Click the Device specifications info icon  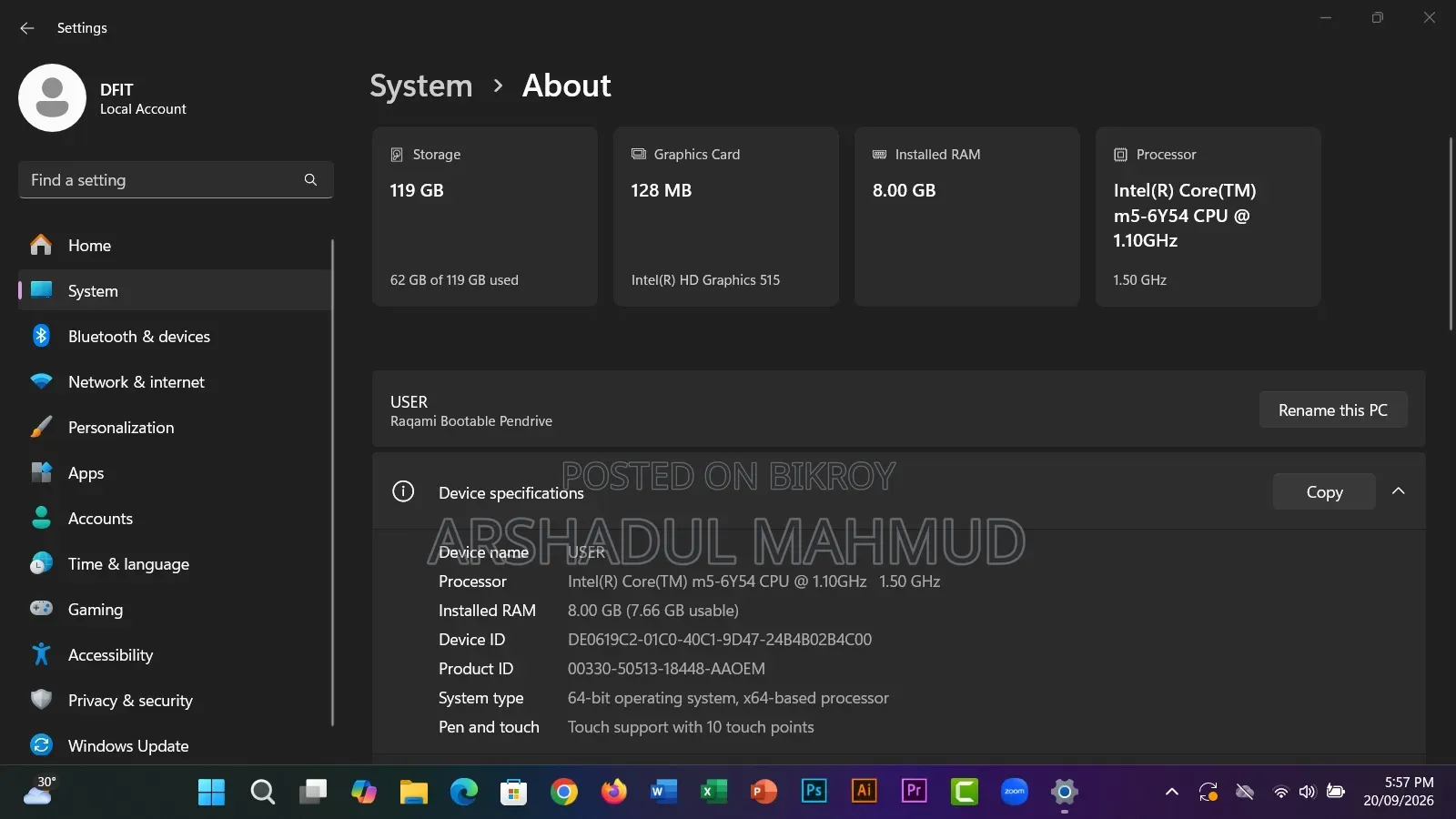[403, 491]
